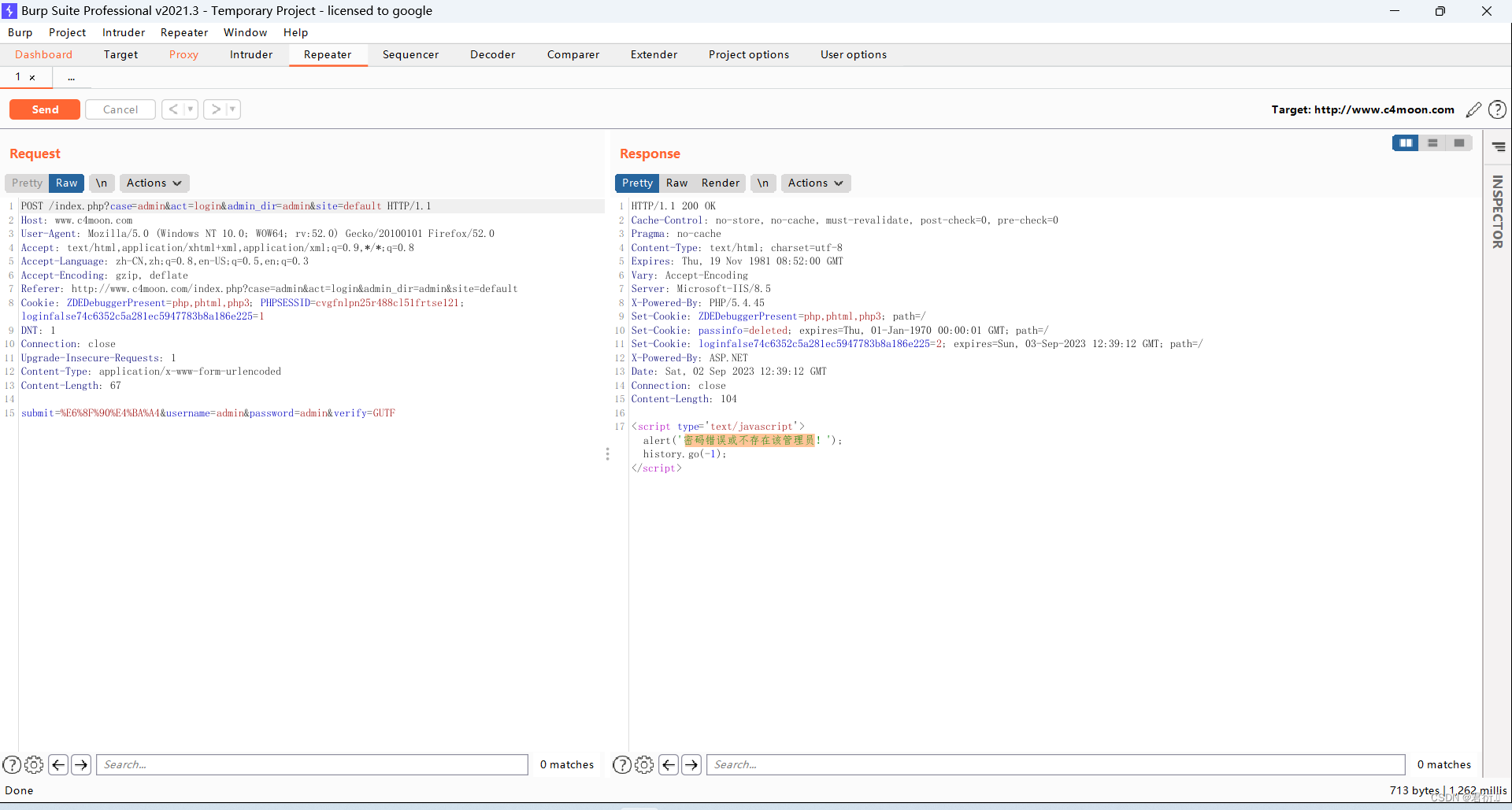Open search settings gear in Response pane
Image resolution: width=1512 pixels, height=810 pixels.
pyautogui.click(x=644, y=764)
